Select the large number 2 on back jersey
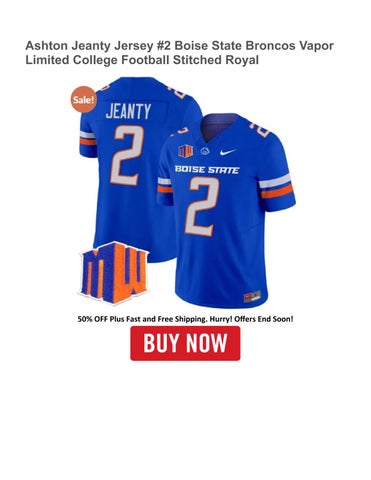The width and height of the screenshot is (371, 480). coord(128,155)
